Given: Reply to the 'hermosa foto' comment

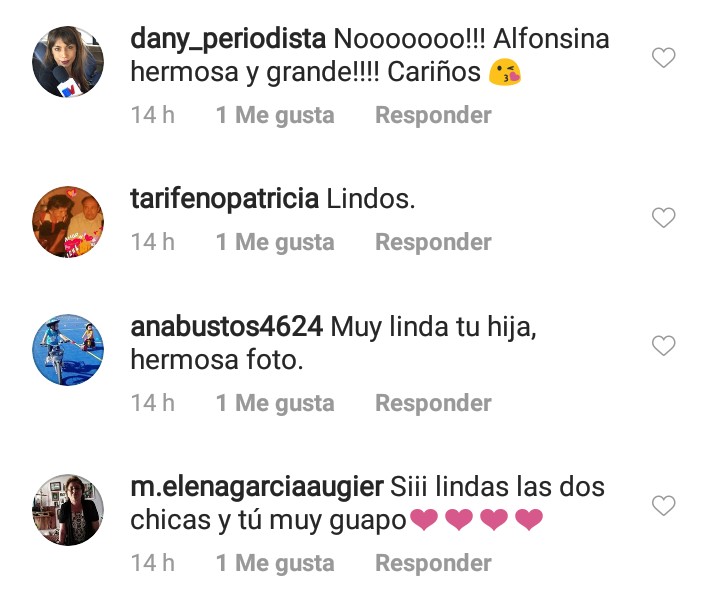Looking at the screenshot, I should 433,403.
